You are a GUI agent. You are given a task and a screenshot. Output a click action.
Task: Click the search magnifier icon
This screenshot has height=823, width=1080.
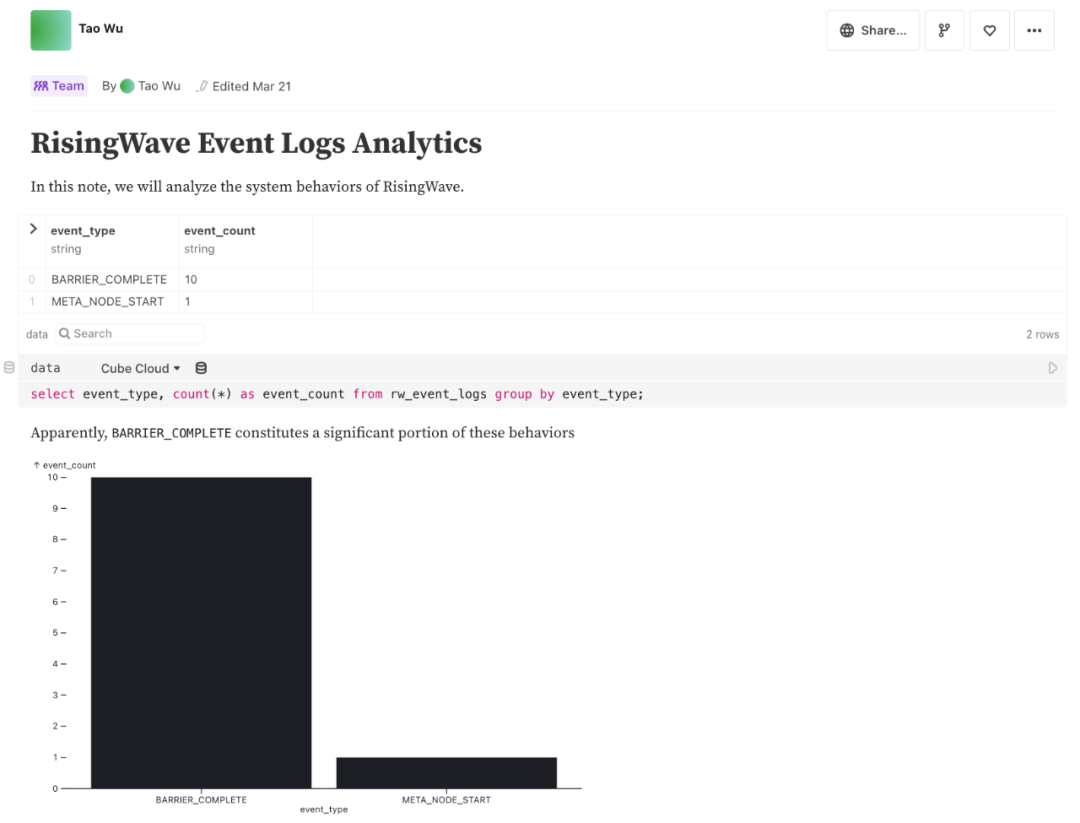coord(65,334)
